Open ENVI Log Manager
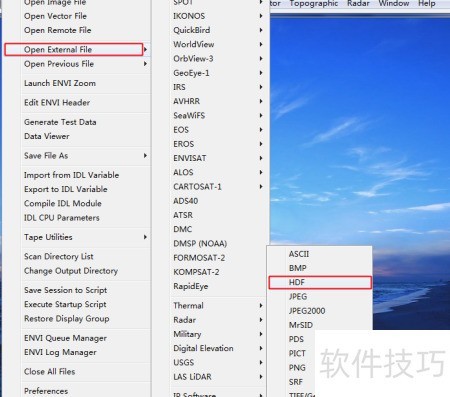 pyautogui.click(x=60, y=352)
